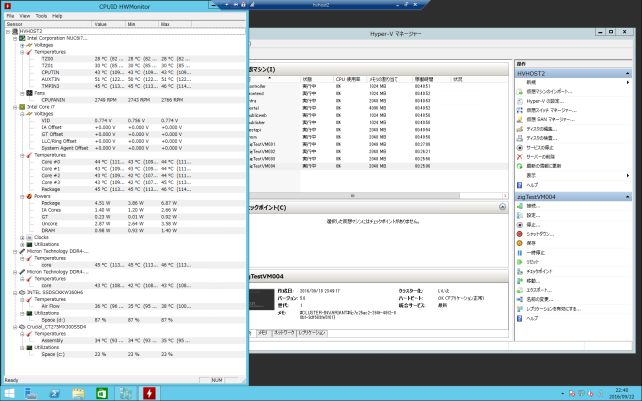This screenshot has width=642, height=401.
Task: Expand the Clocks node under Intel Core i7
Action: (24, 236)
